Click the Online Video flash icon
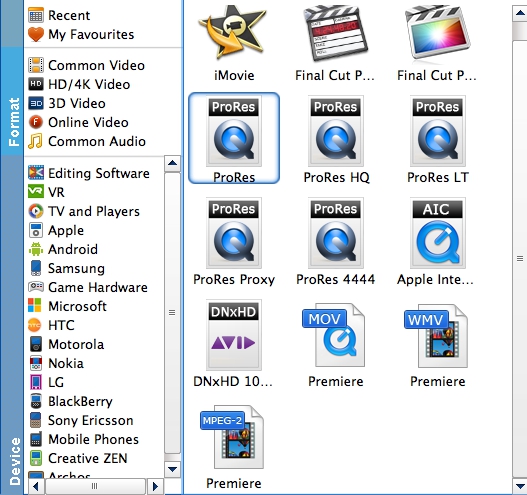 (x=36, y=122)
